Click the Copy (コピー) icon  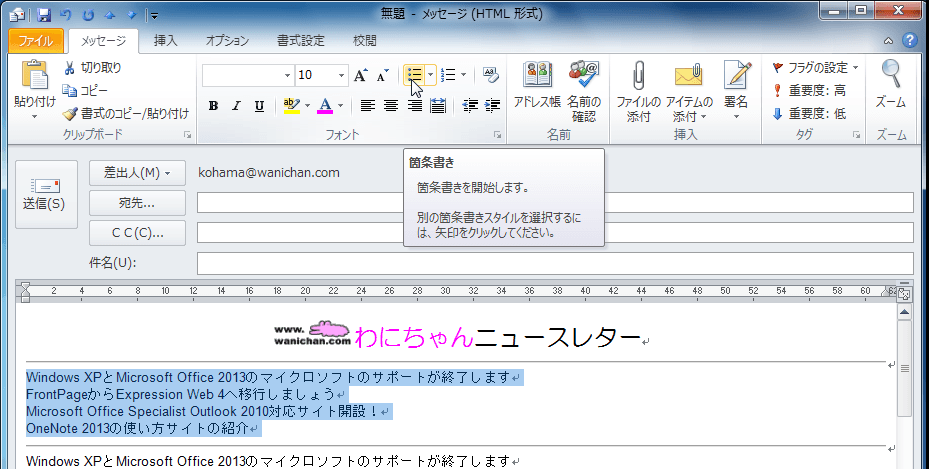pos(69,91)
